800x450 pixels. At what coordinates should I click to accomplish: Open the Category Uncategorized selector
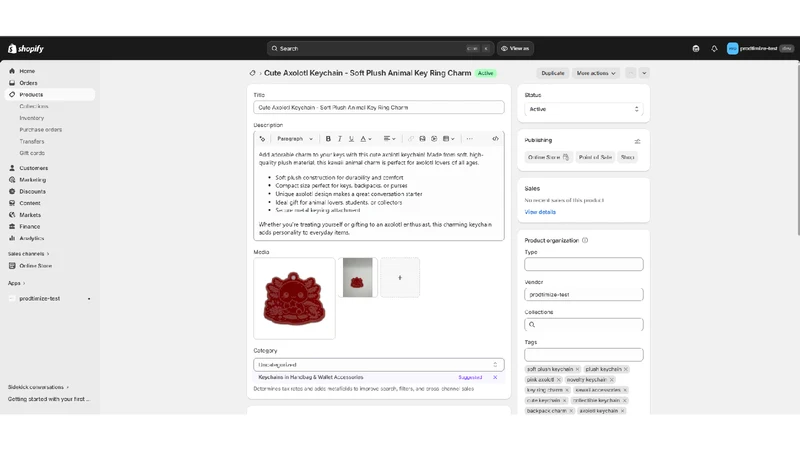[379, 365]
